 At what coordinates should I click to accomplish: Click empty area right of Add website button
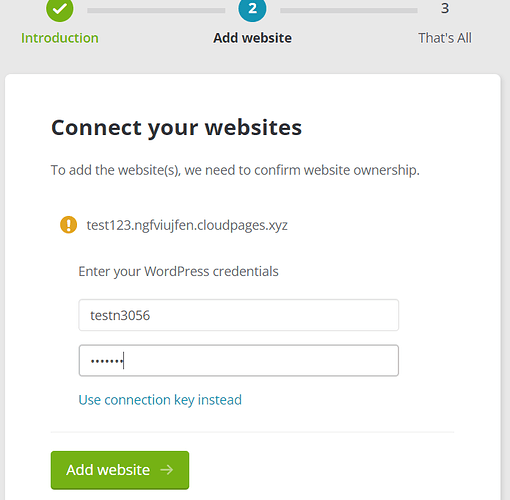point(320,470)
